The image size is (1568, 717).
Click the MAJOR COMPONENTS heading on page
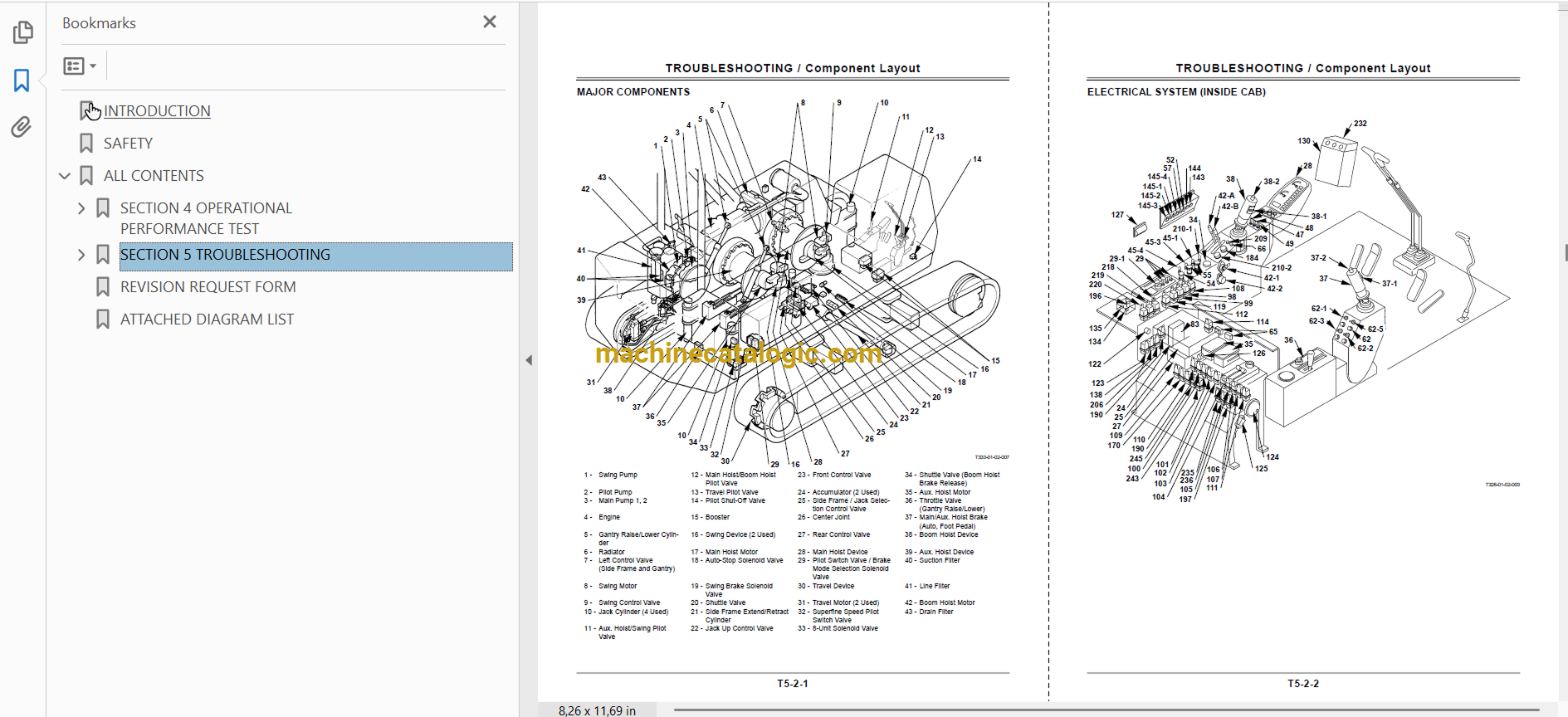point(633,92)
